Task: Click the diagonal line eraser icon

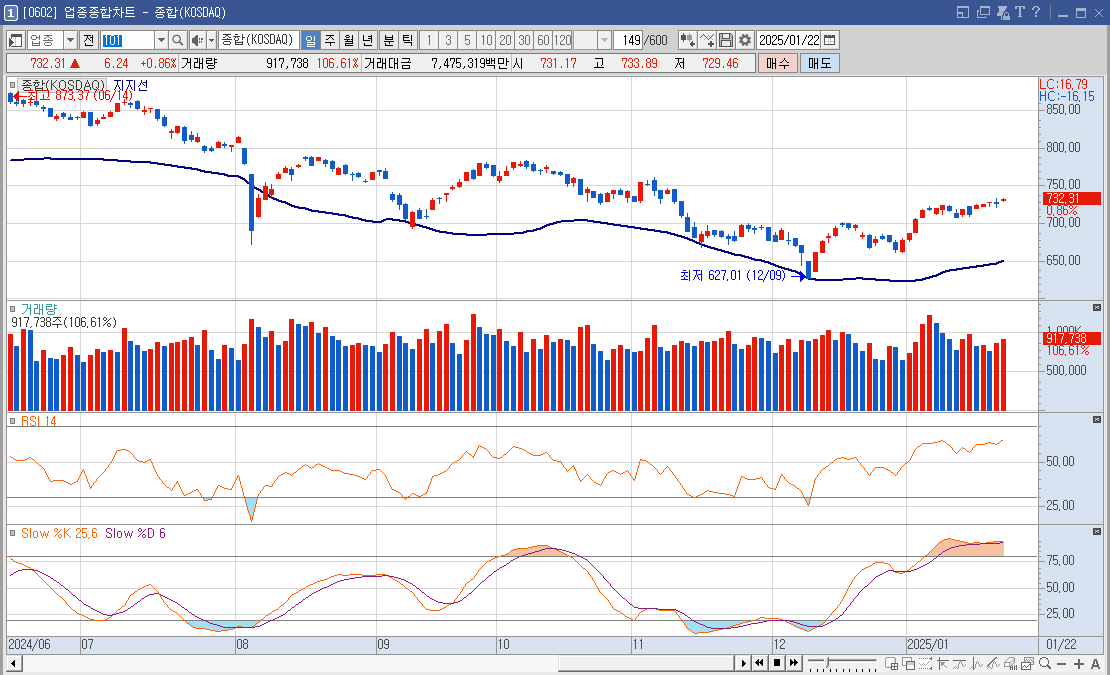Action: [x=993, y=663]
